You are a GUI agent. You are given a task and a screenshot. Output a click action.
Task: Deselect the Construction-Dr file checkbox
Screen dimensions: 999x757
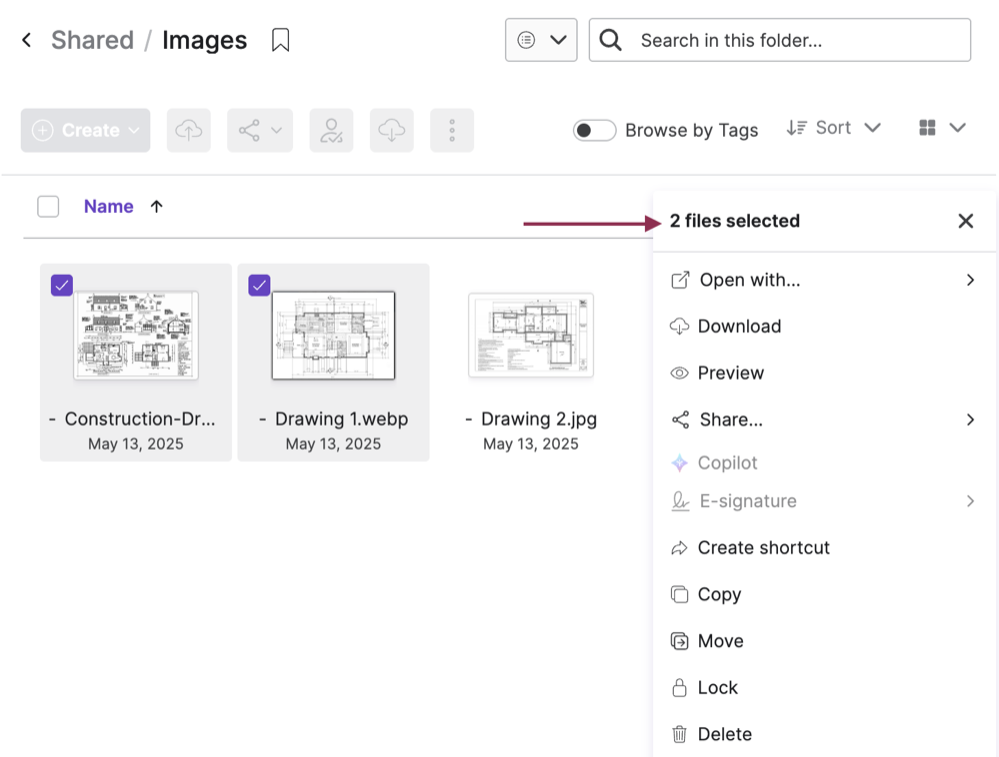click(61, 285)
